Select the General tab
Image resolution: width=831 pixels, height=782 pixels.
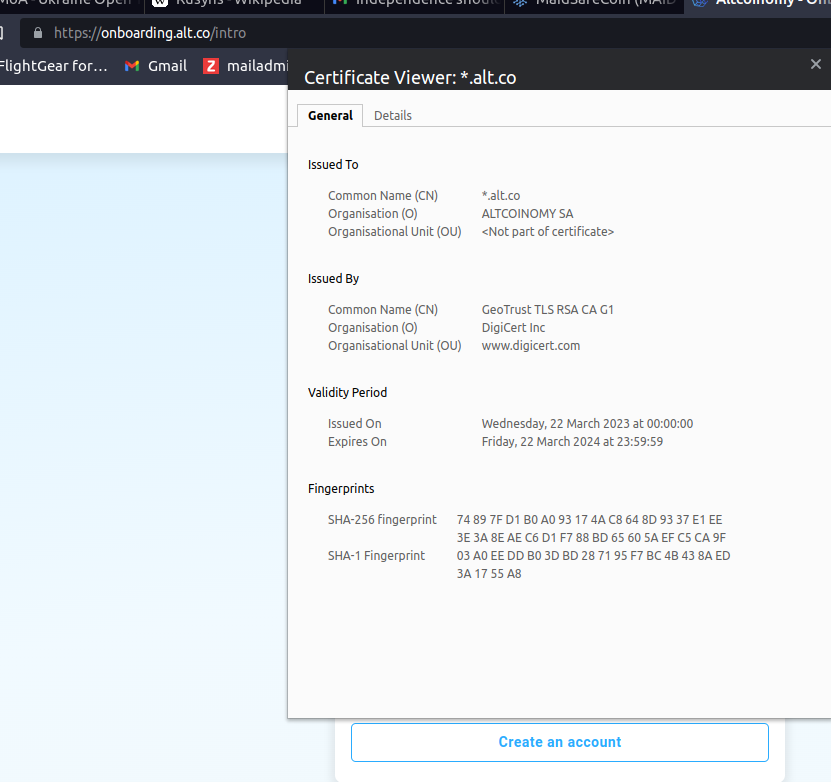pyautogui.click(x=330, y=115)
